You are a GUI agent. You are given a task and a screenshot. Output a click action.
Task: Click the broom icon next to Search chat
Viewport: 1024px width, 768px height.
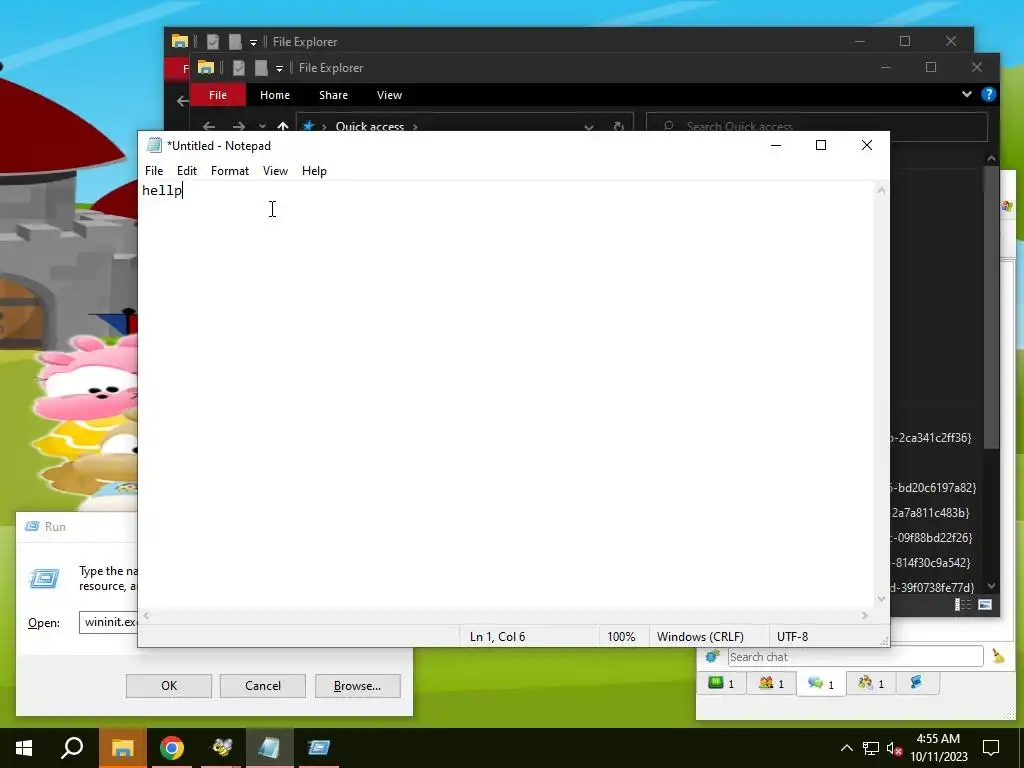[x=998, y=656]
